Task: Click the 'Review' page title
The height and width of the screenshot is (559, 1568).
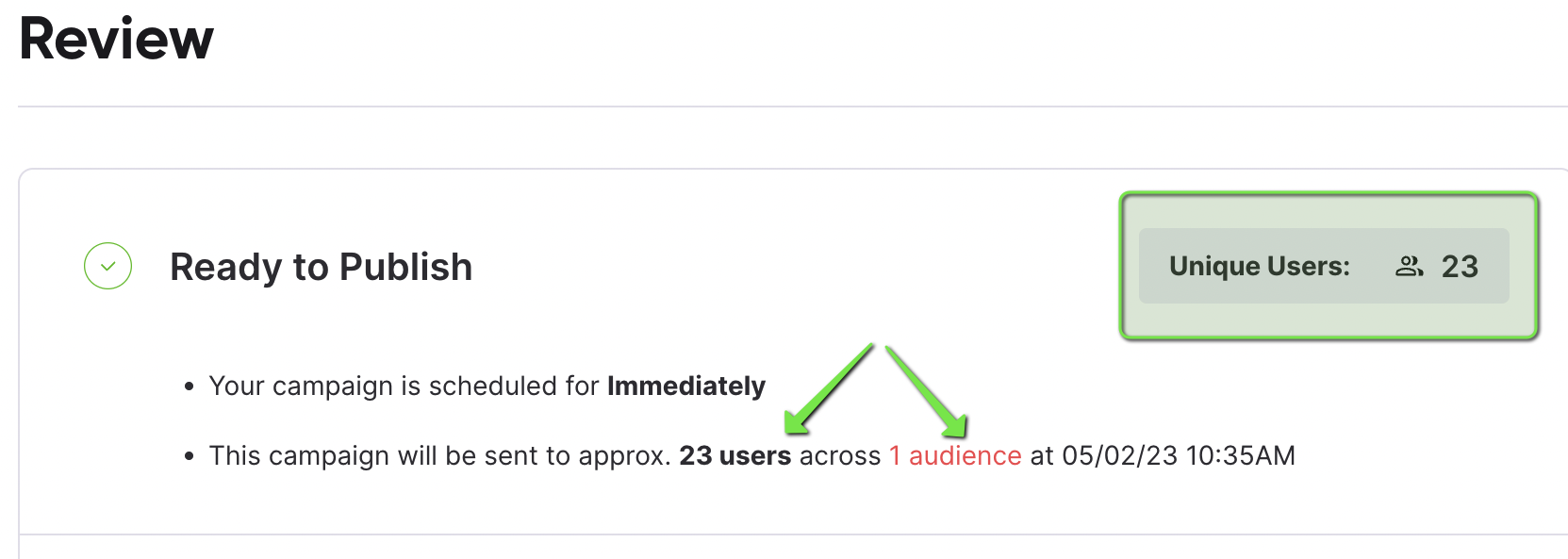Action: 116,39
